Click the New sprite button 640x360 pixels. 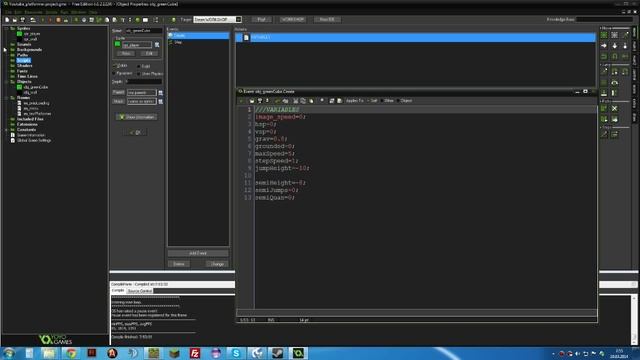(x=126, y=53)
